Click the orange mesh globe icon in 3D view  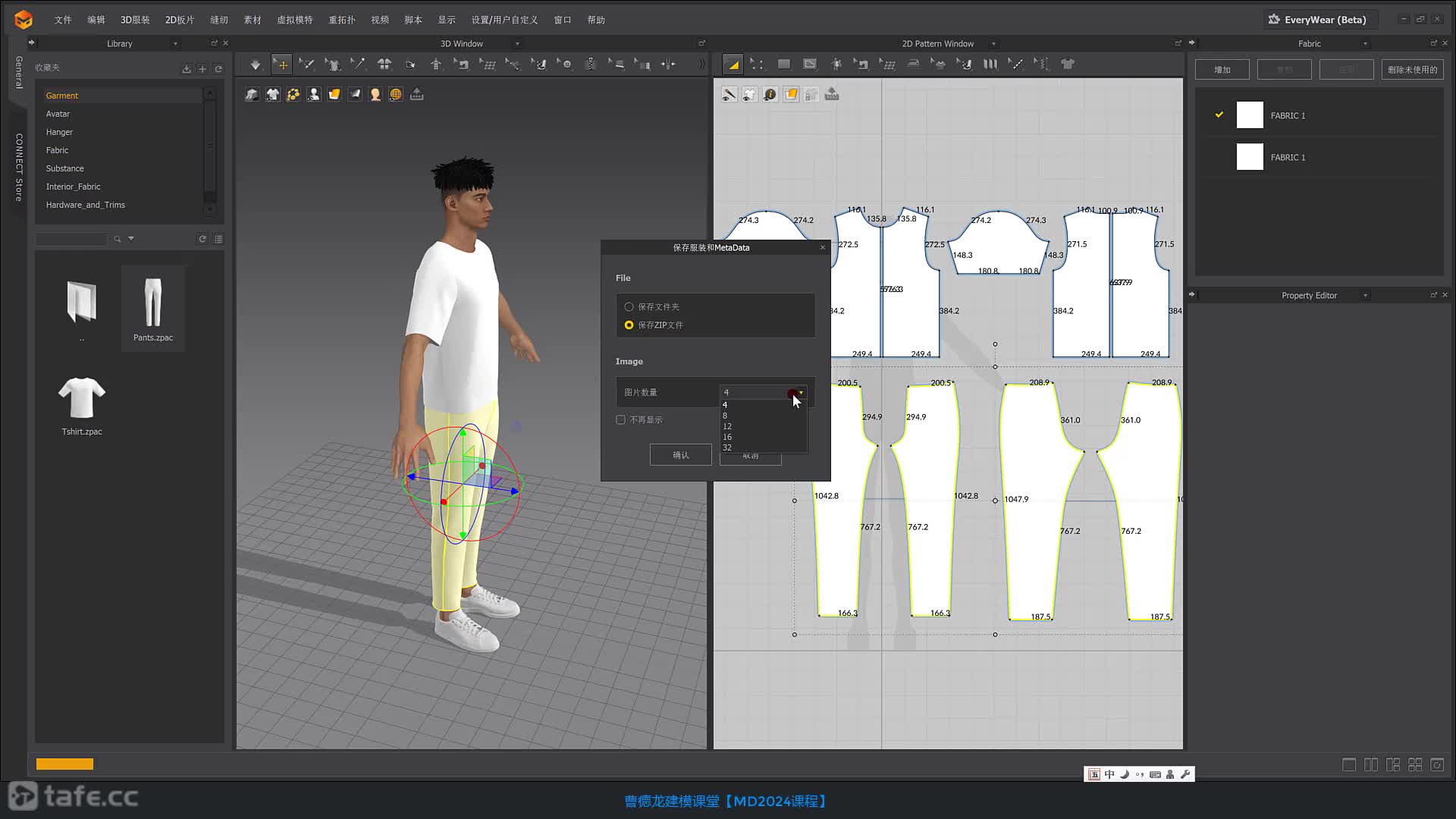point(396,95)
